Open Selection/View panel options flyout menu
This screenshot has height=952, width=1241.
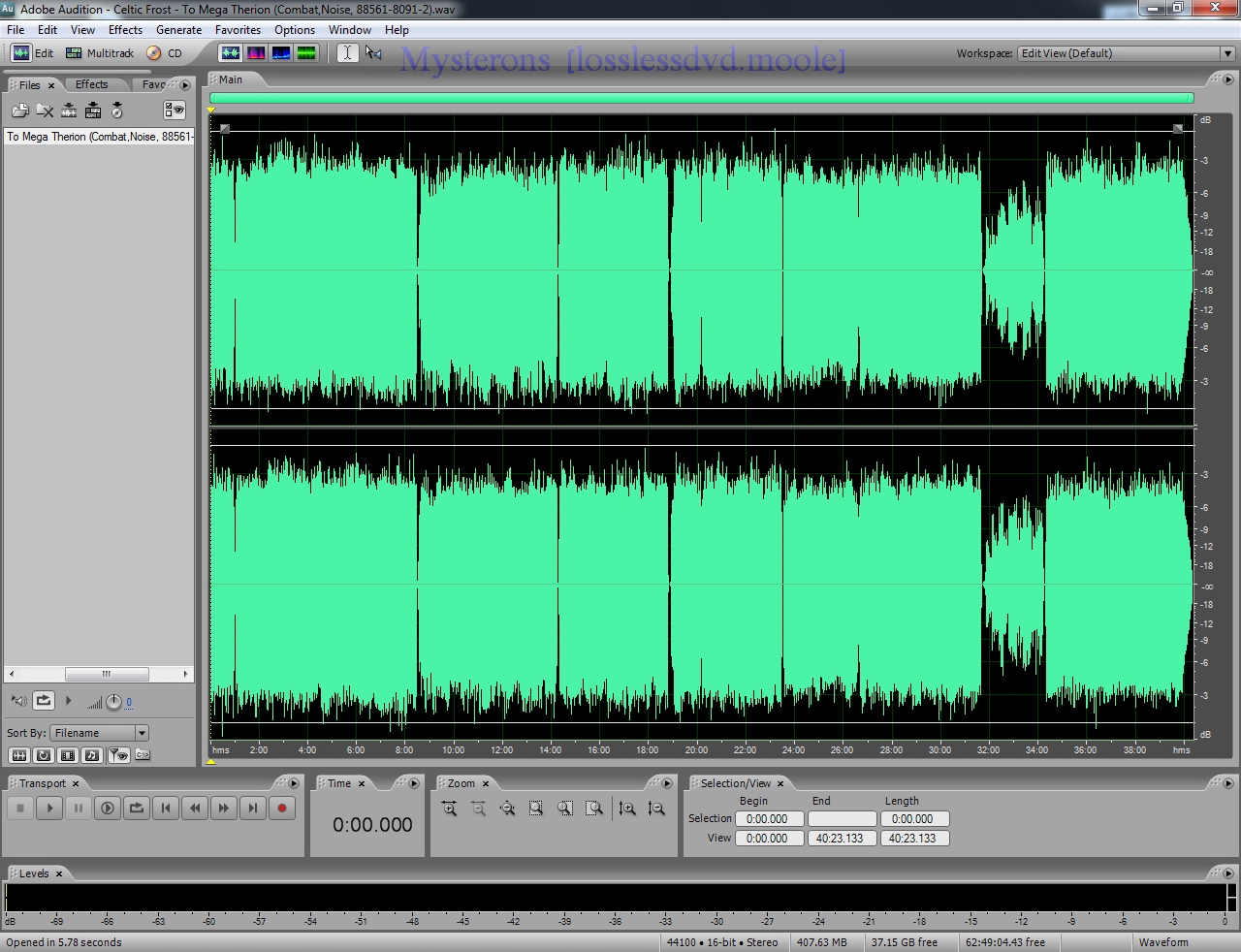click(1227, 783)
